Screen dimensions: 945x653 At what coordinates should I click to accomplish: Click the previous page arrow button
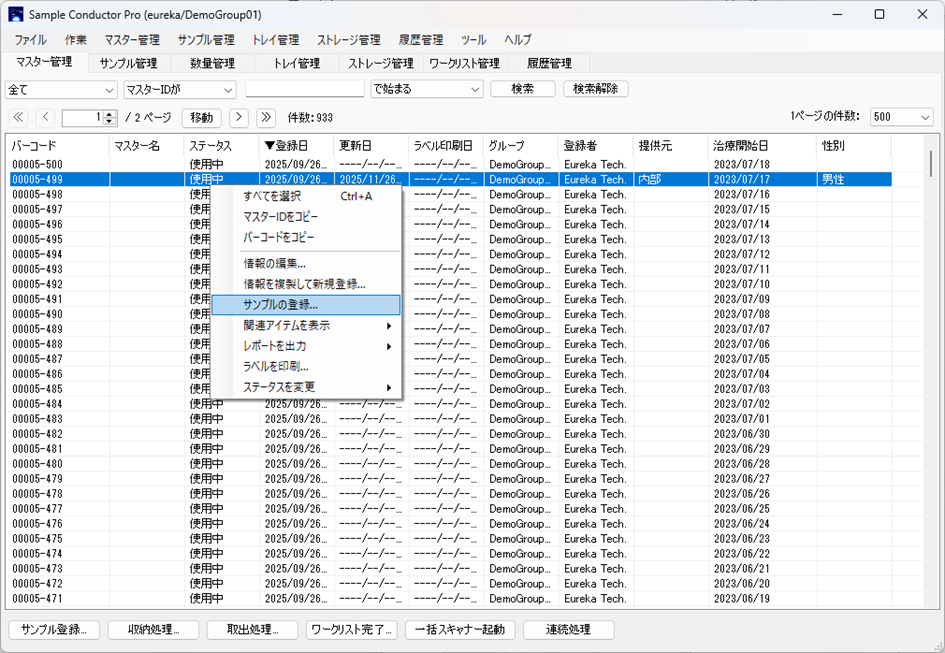[x=44, y=118]
